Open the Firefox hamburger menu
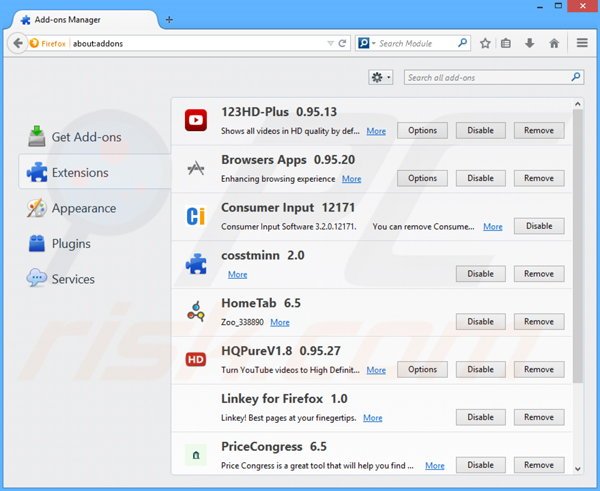 [582, 43]
